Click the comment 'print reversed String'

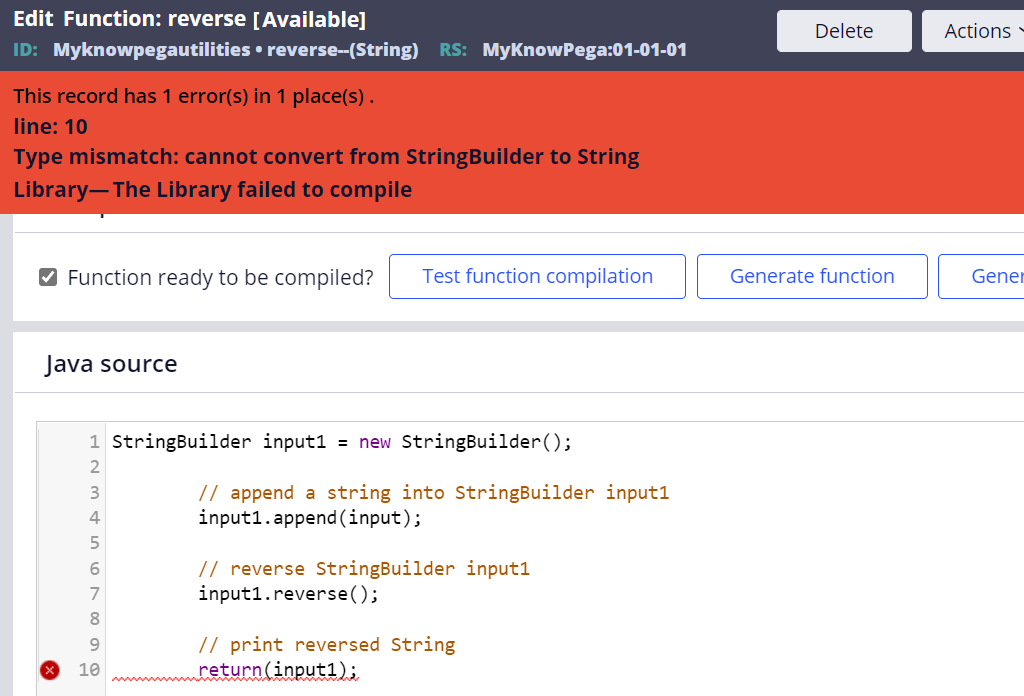pyautogui.click(x=327, y=645)
